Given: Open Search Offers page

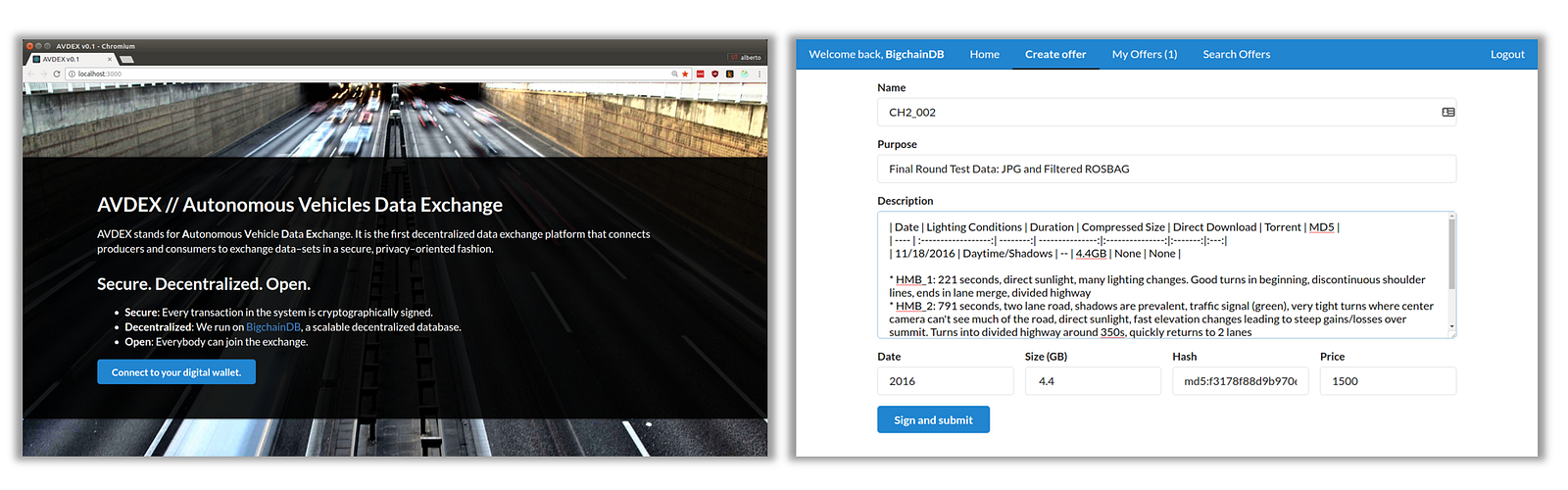Looking at the screenshot, I should (x=1237, y=54).
